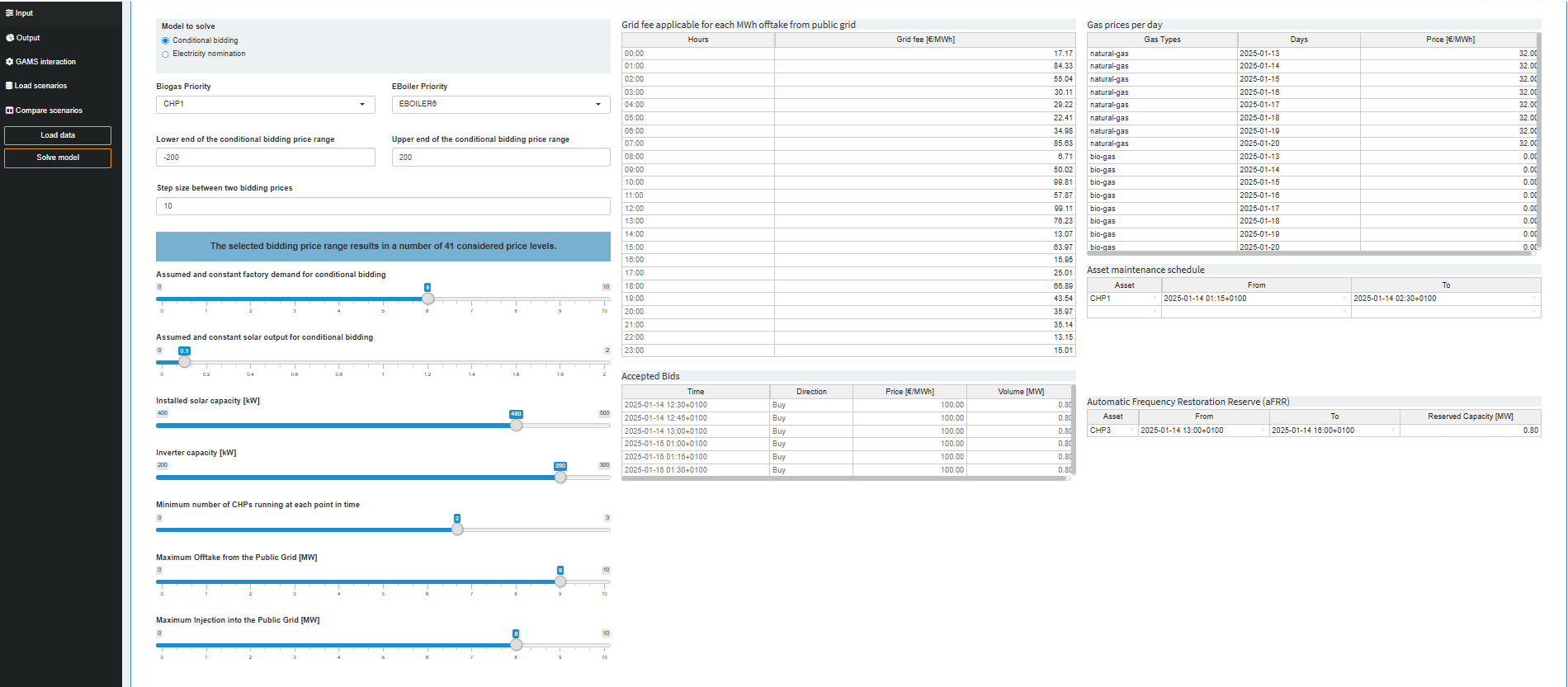Click the database icon beside Load scenarios
Image resolution: width=1568 pixels, height=687 pixels.
pos(9,86)
